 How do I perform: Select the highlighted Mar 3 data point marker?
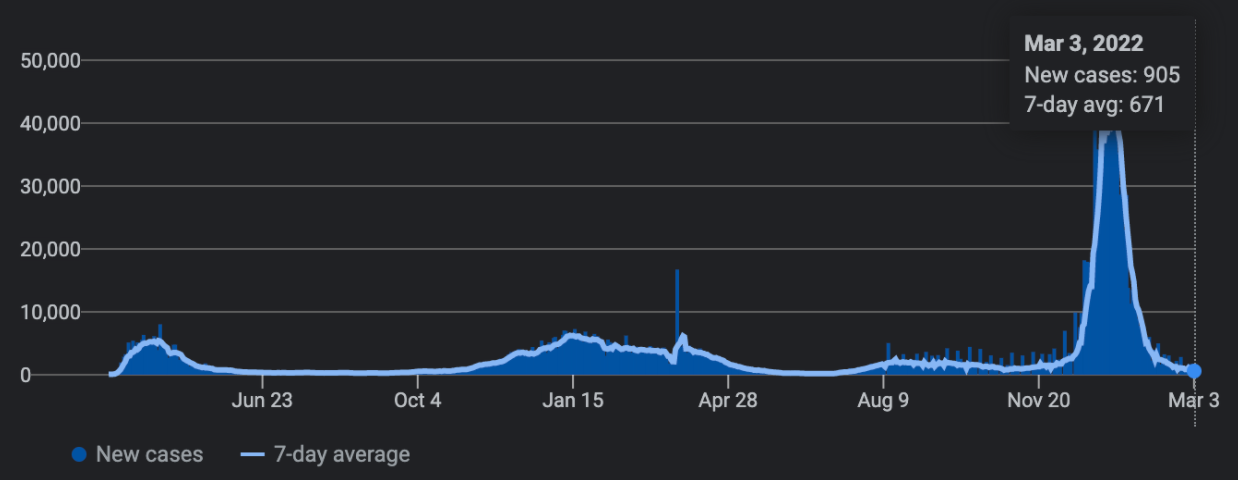click(1194, 371)
